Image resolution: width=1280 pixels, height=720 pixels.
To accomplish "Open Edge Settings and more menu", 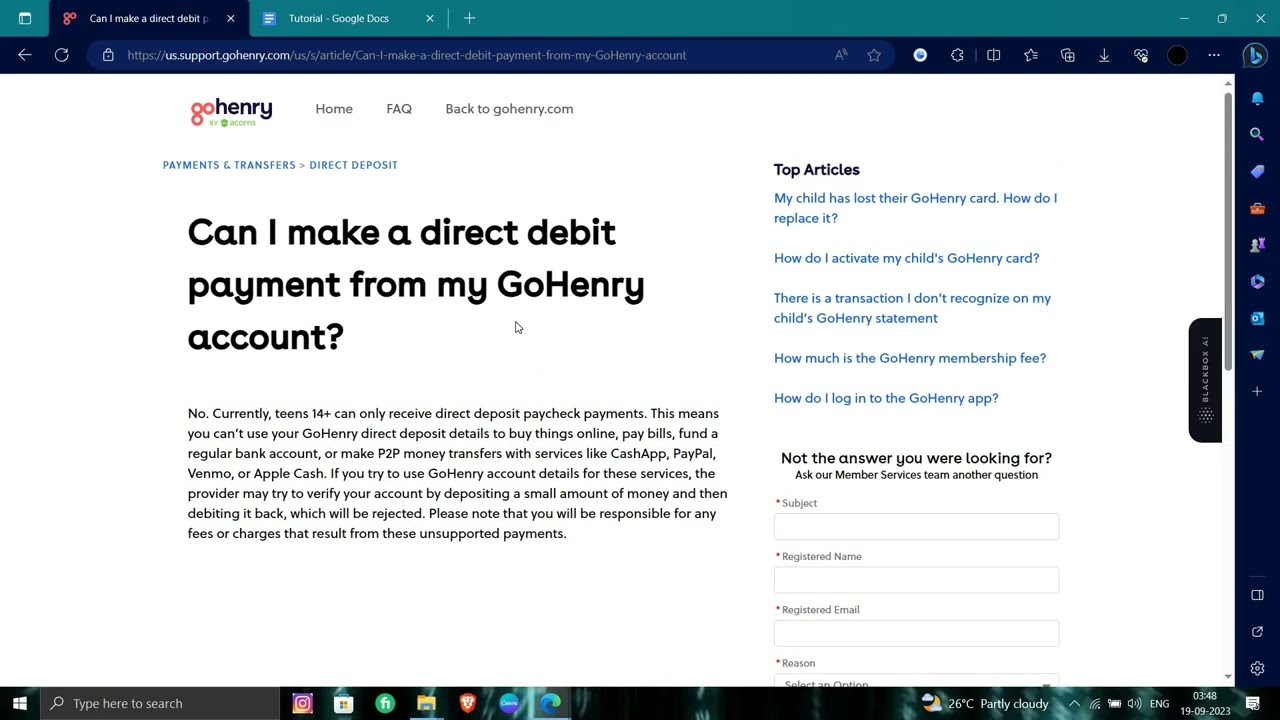I will 1214,55.
